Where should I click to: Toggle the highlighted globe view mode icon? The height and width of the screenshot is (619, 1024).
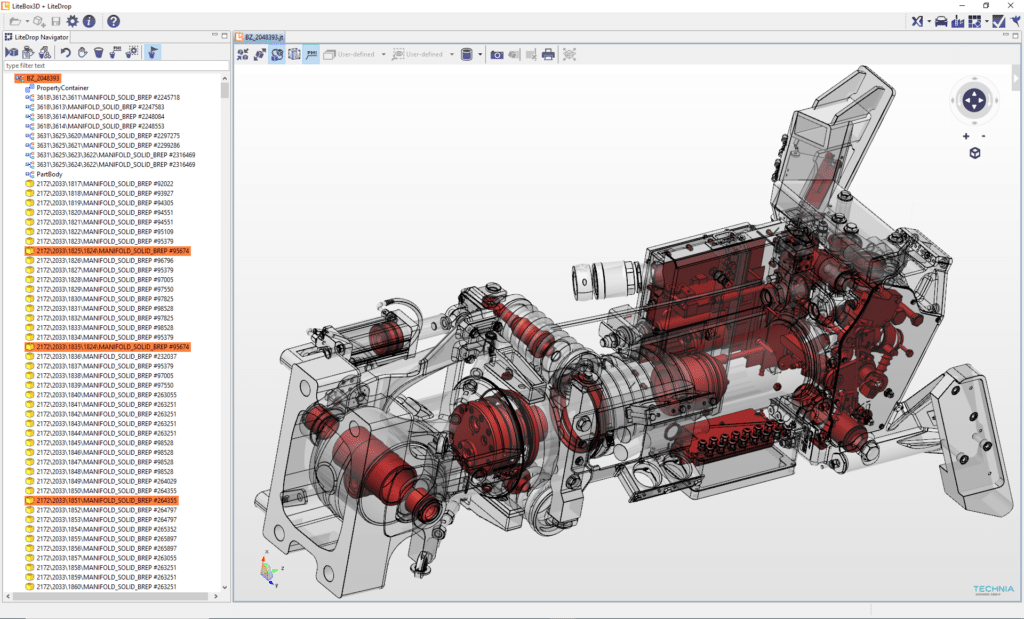coord(277,54)
